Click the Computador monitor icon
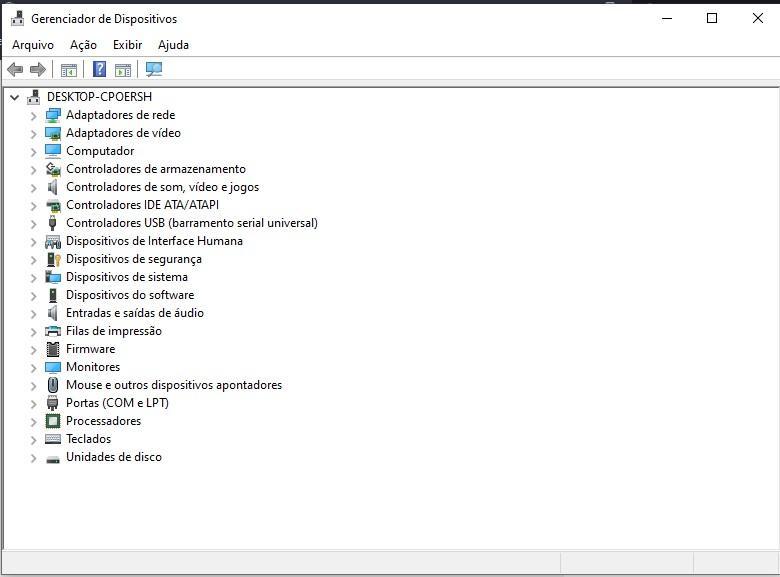The width and height of the screenshot is (780, 577). pyautogui.click(x=53, y=151)
